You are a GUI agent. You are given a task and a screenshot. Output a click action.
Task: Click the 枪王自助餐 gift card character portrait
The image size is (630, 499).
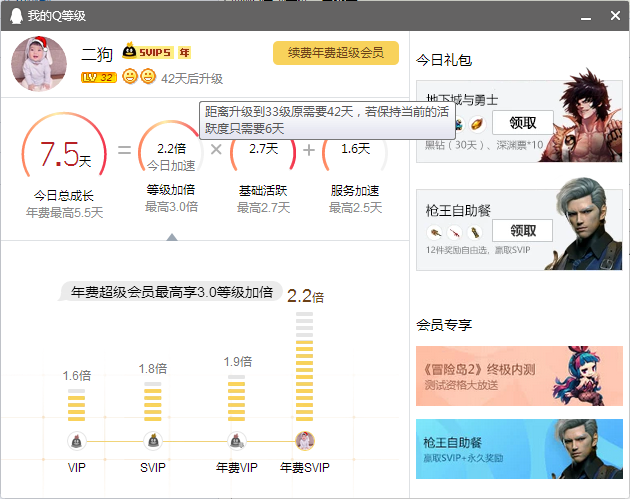point(585,224)
